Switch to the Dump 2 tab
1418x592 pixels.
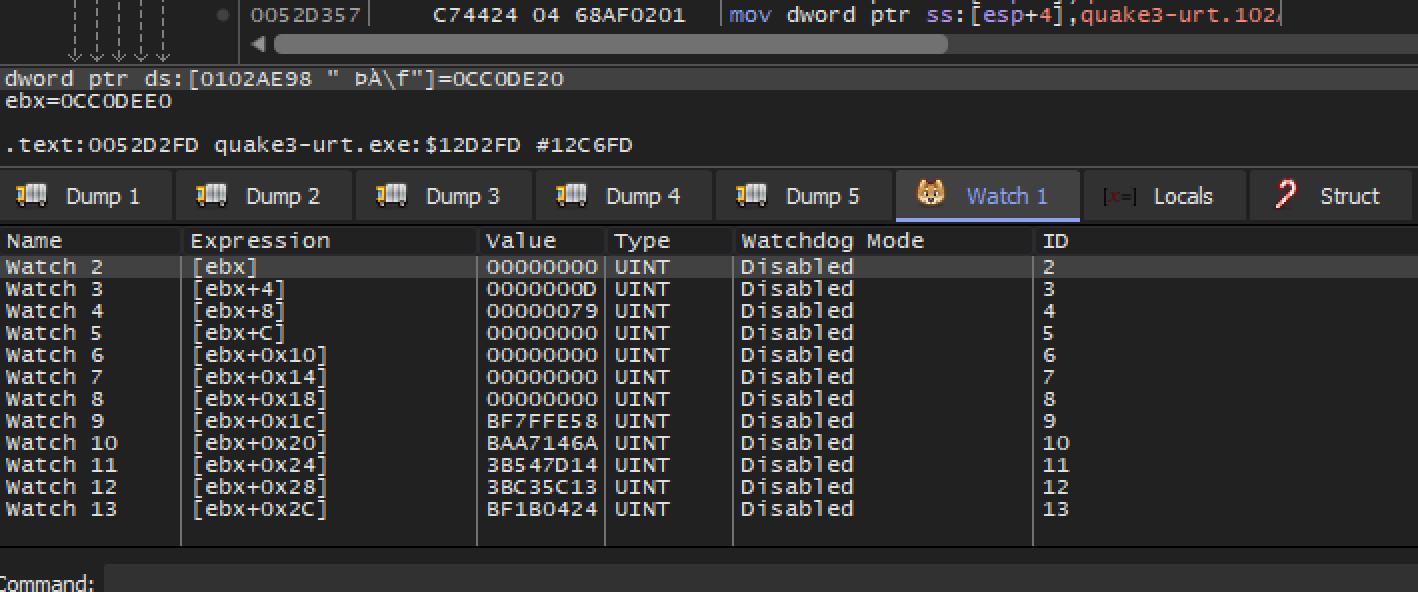point(264,195)
